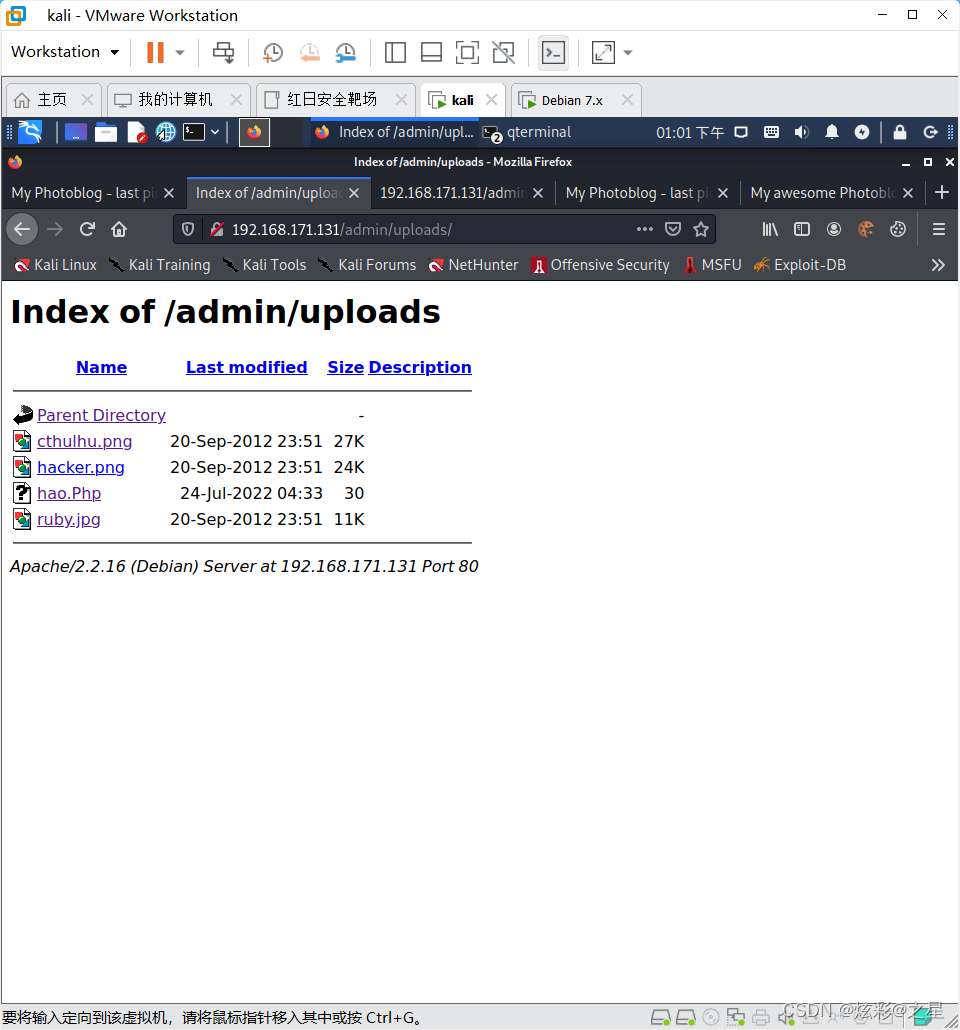Image resolution: width=960 pixels, height=1030 pixels.
Task: Switch to the Debian 7.x VM tab
Action: click(x=572, y=101)
